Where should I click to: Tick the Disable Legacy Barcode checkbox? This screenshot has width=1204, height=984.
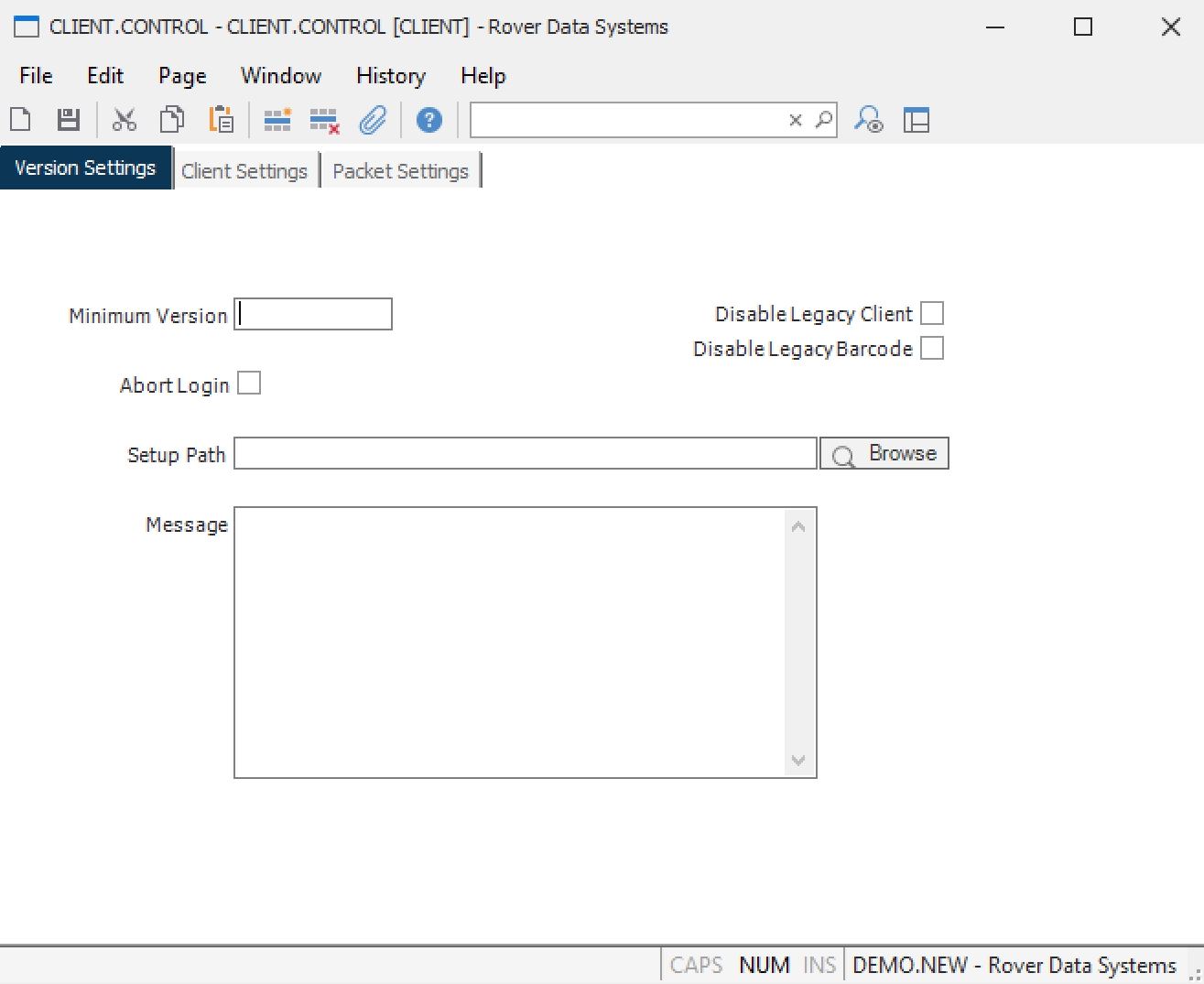tap(931, 349)
